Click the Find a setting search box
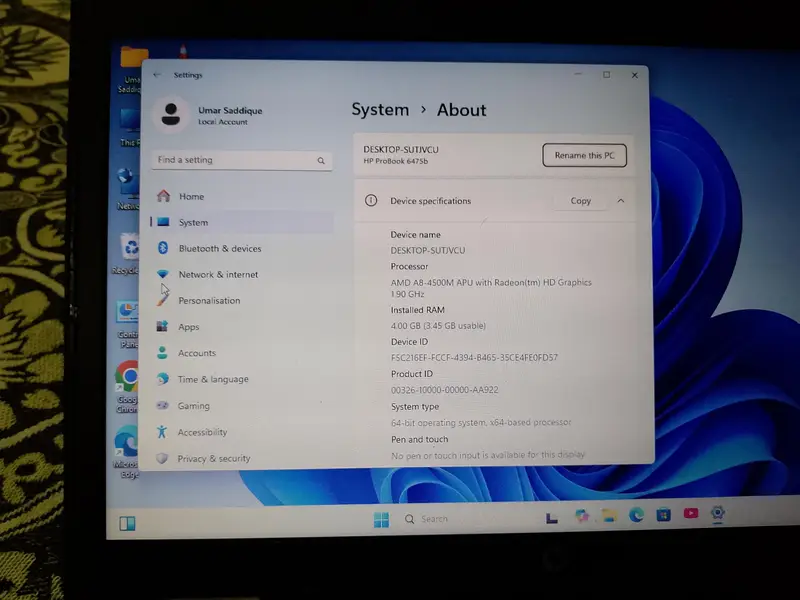800x600 pixels. click(x=235, y=160)
